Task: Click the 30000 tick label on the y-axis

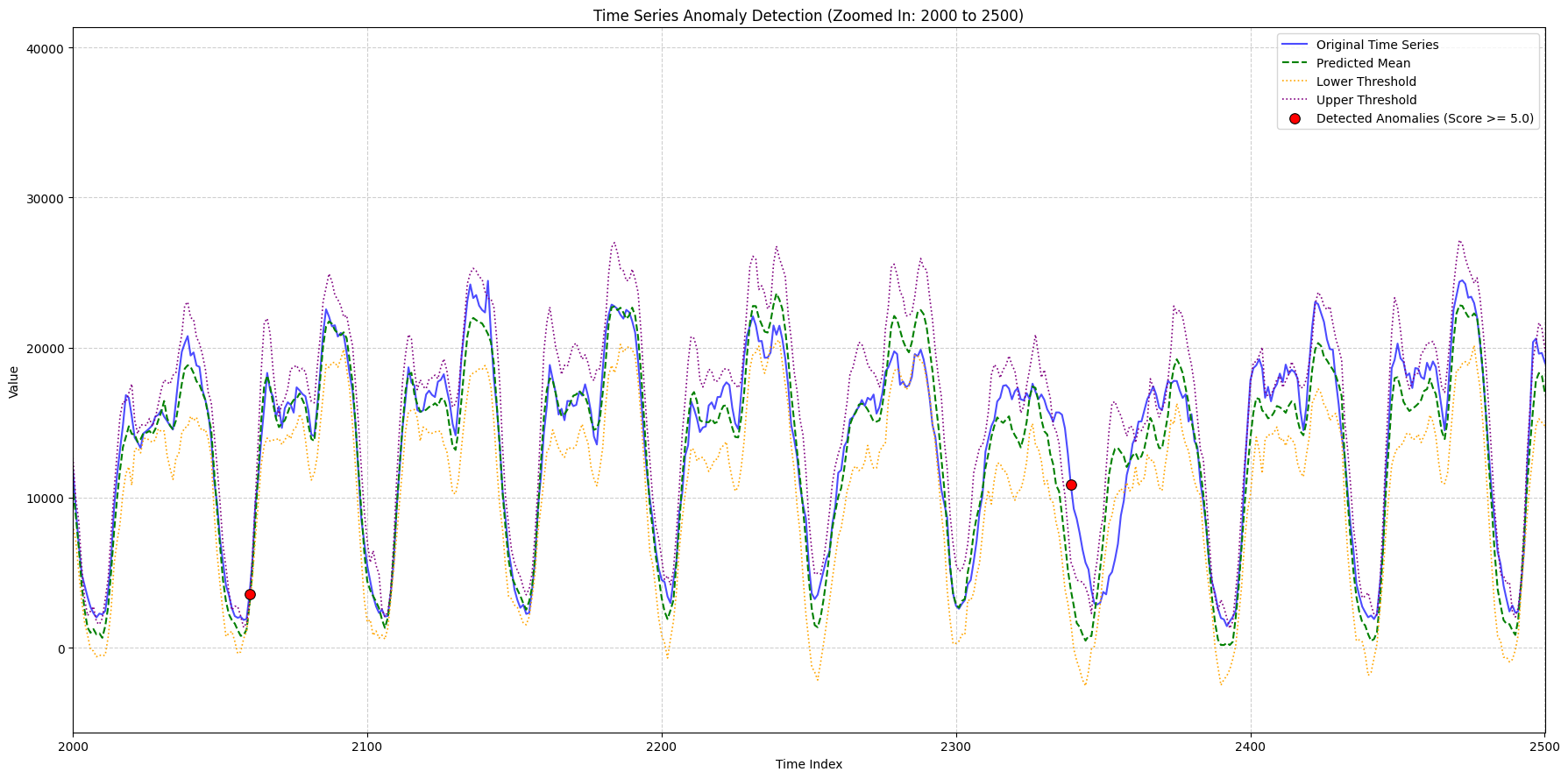Action: [x=46, y=198]
